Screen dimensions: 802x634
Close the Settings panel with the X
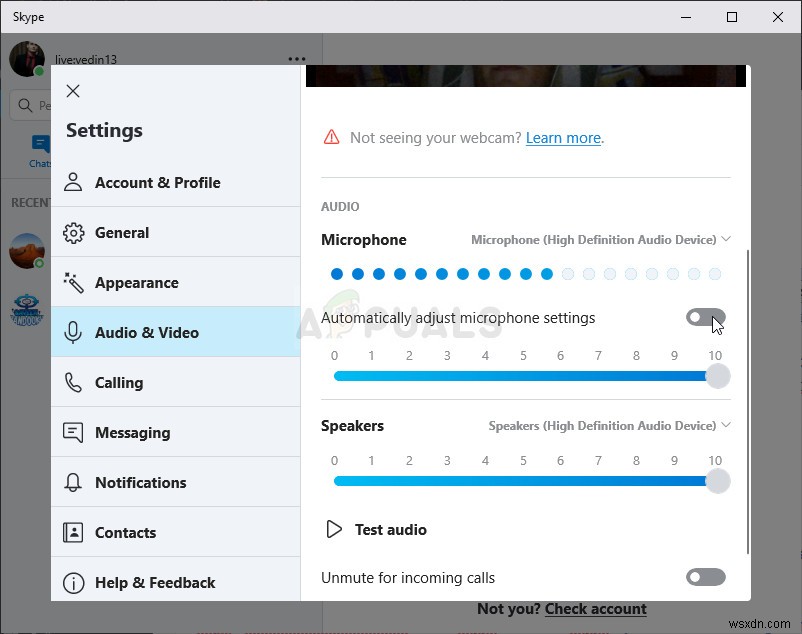click(x=73, y=90)
